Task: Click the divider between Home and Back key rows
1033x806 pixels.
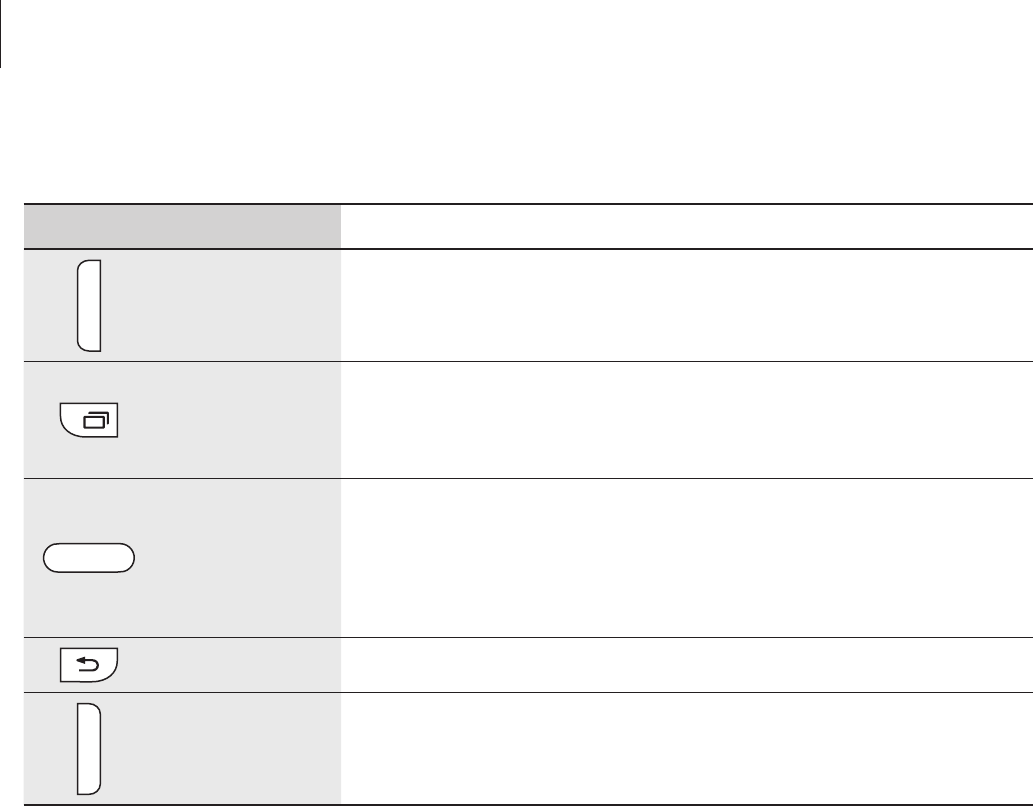Action: [x=528, y=637]
